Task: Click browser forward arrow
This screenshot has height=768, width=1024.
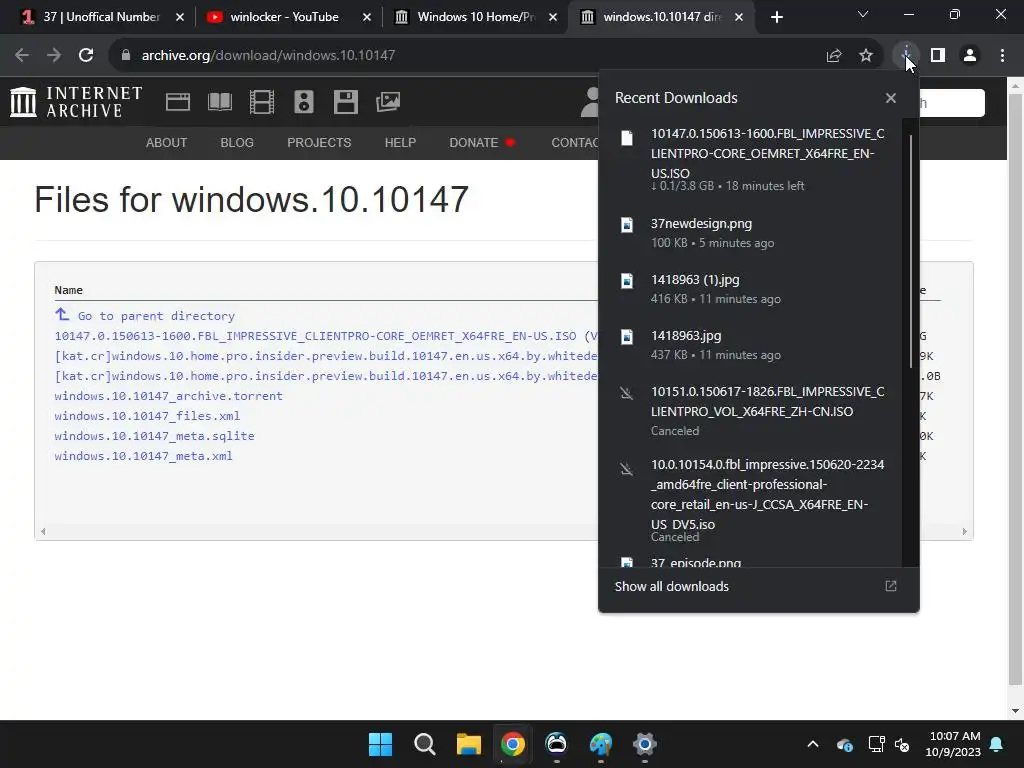Action: pos(54,56)
